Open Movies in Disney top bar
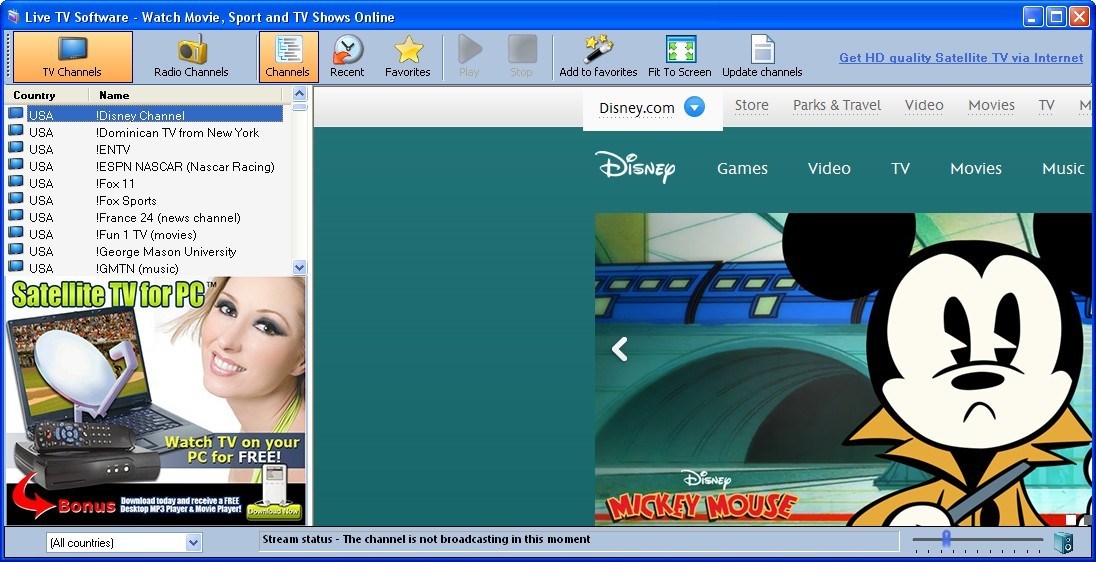 click(x=991, y=106)
